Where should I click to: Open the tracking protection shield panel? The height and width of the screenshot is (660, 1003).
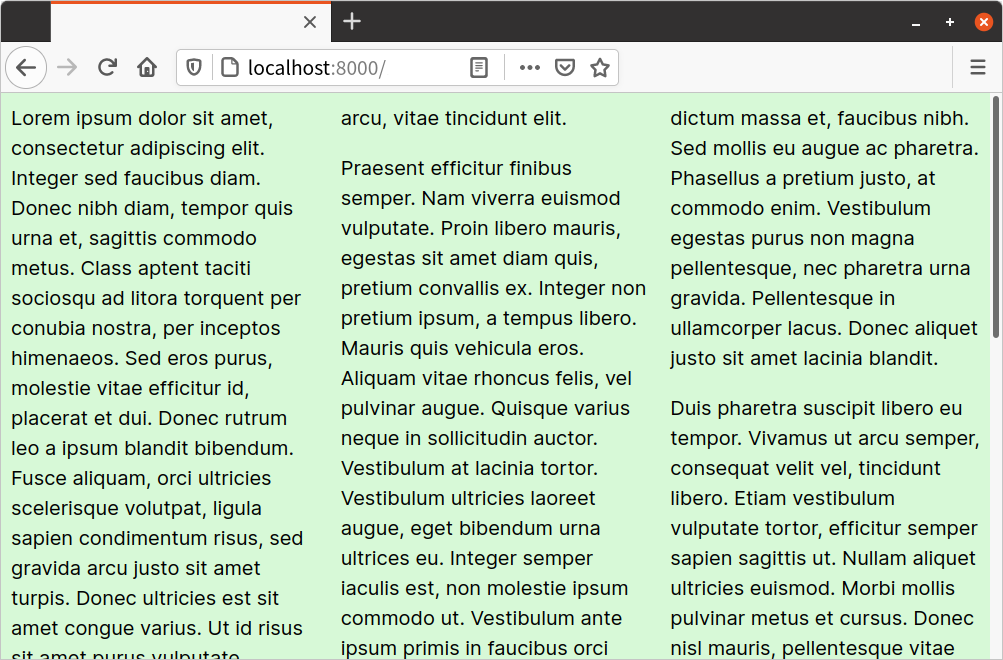tap(194, 67)
